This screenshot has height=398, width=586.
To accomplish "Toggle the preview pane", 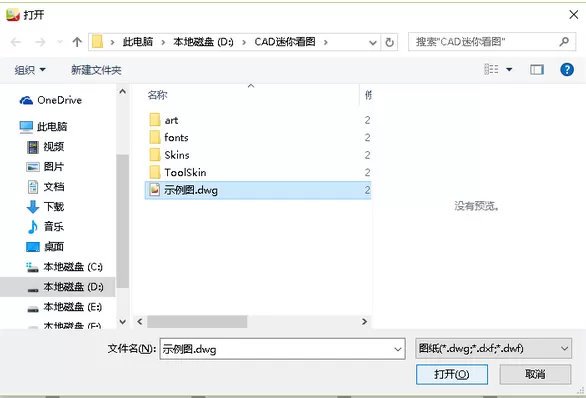I will pyautogui.click(x=537, y=70).
